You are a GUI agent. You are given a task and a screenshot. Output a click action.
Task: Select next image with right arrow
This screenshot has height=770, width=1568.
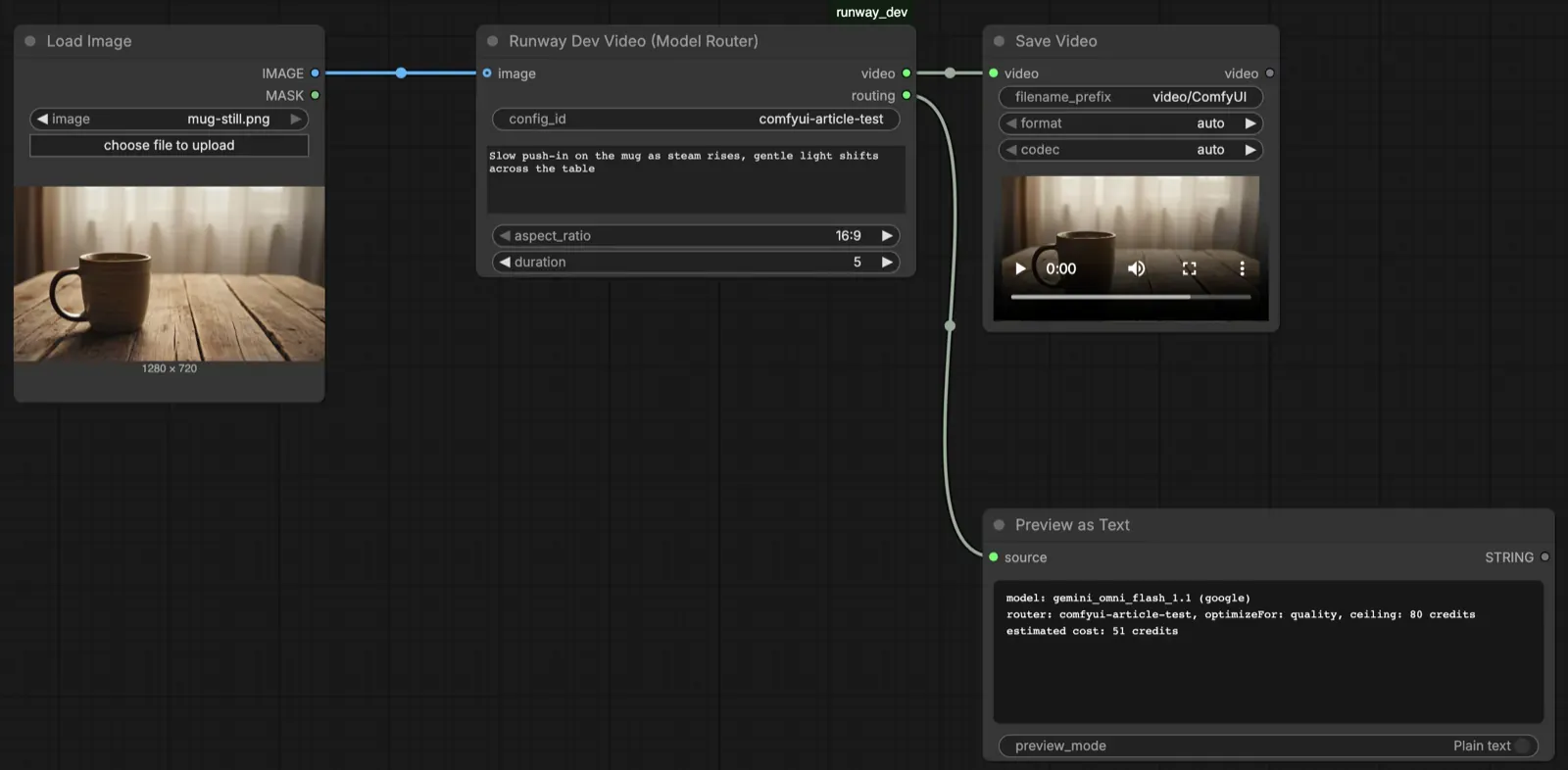coord(296,119)
